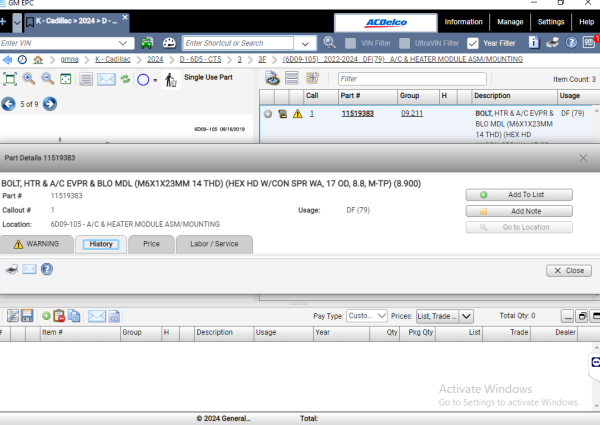Switch to the History tab
Image resolution: width=600 pixels, height=425 pixels.
101,244
